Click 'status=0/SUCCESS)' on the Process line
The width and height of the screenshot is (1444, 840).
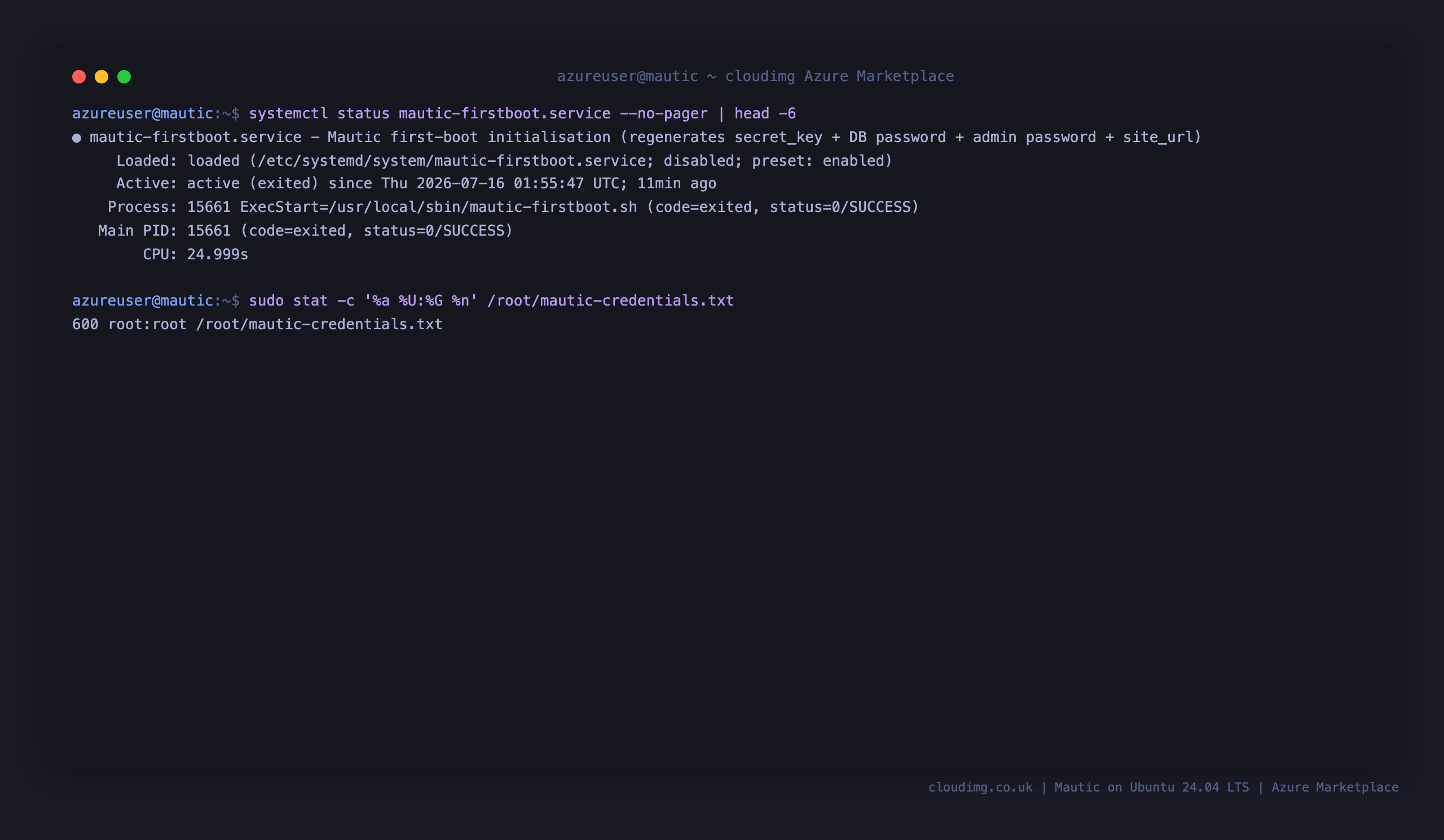tap(844, 207)
